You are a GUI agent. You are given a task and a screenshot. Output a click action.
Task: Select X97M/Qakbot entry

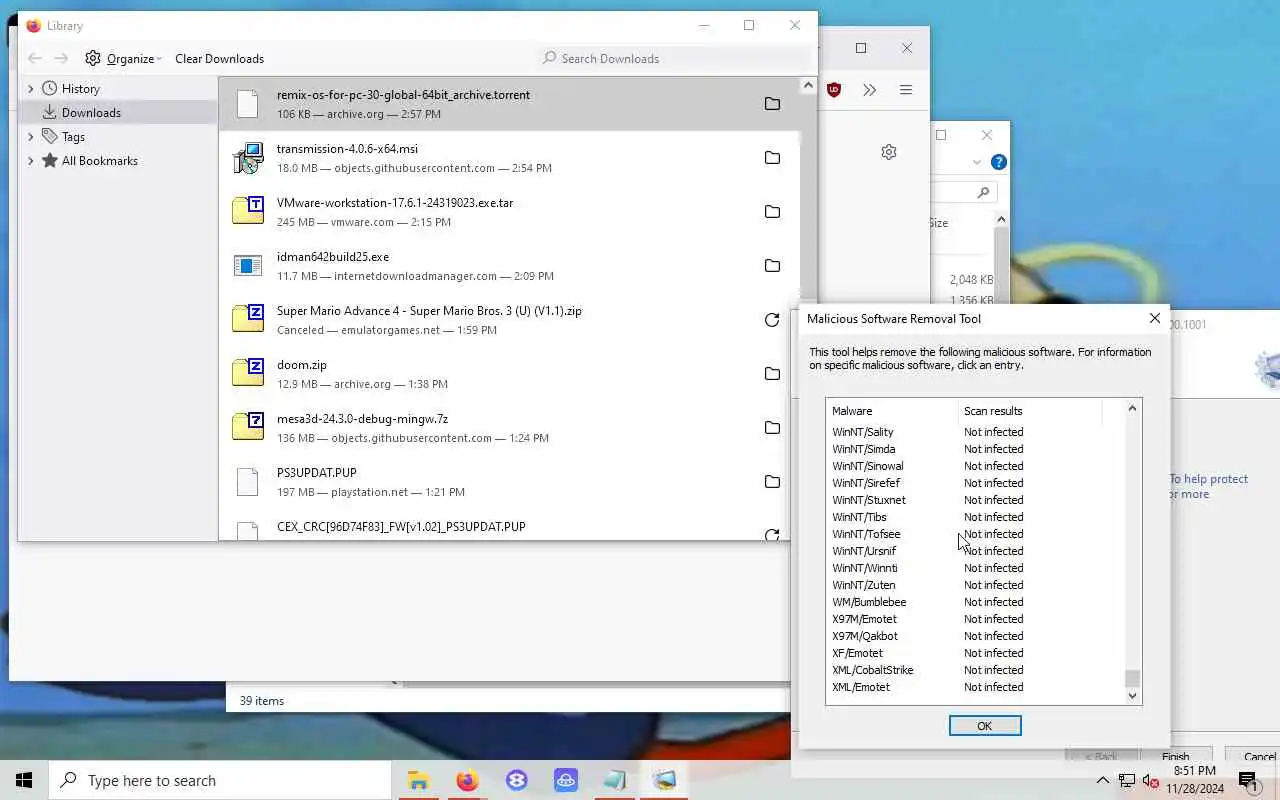865,636
